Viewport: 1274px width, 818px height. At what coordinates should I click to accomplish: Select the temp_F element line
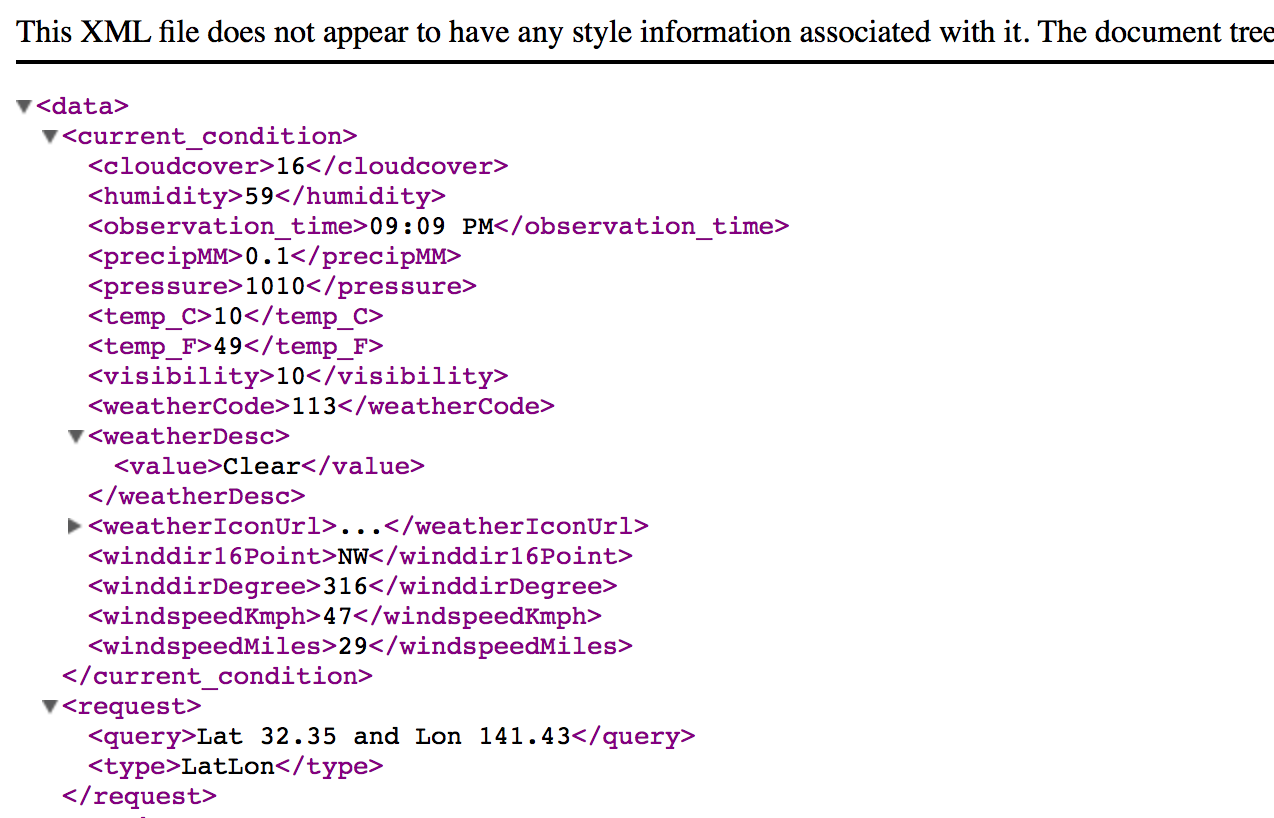click(x=236, y=346)
